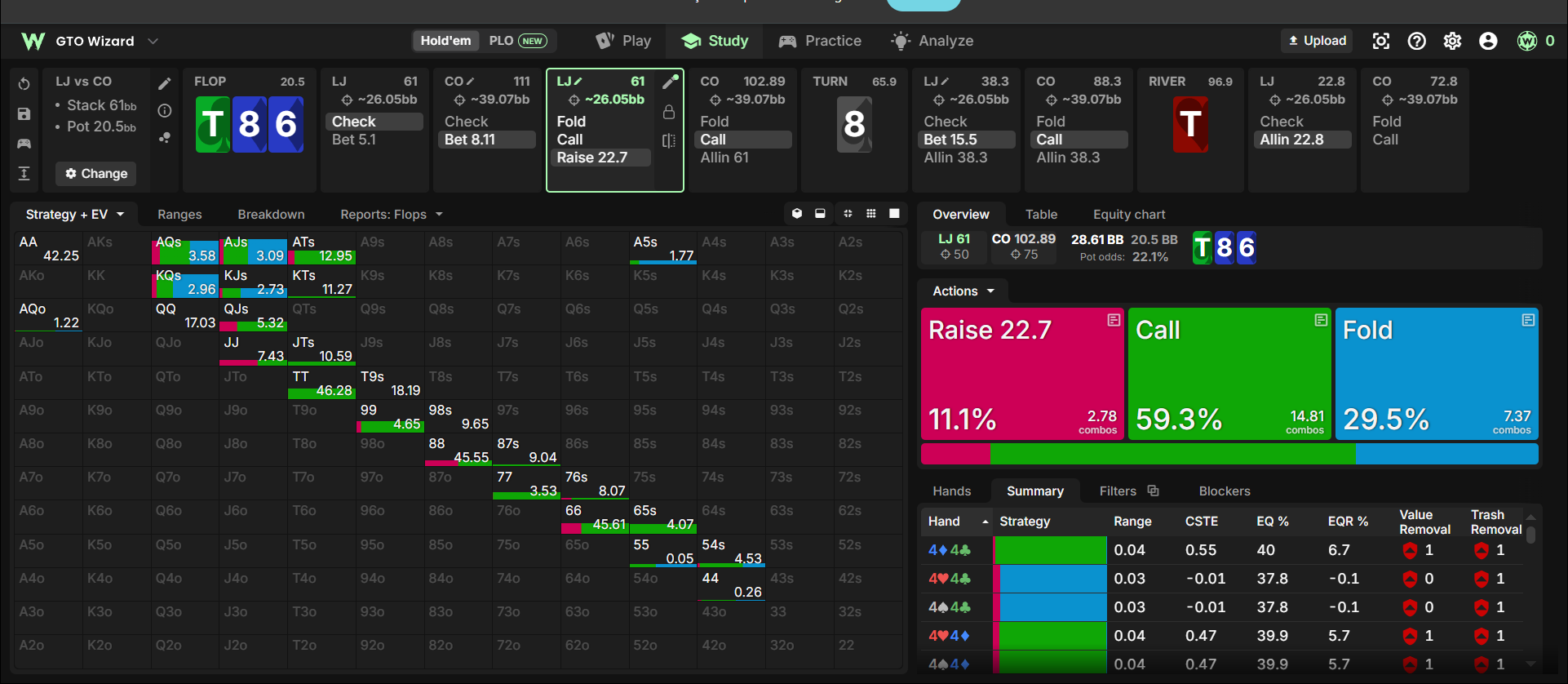
Task: Click the three-dots bubbles icon below the info icon
Action: (165, 137)
